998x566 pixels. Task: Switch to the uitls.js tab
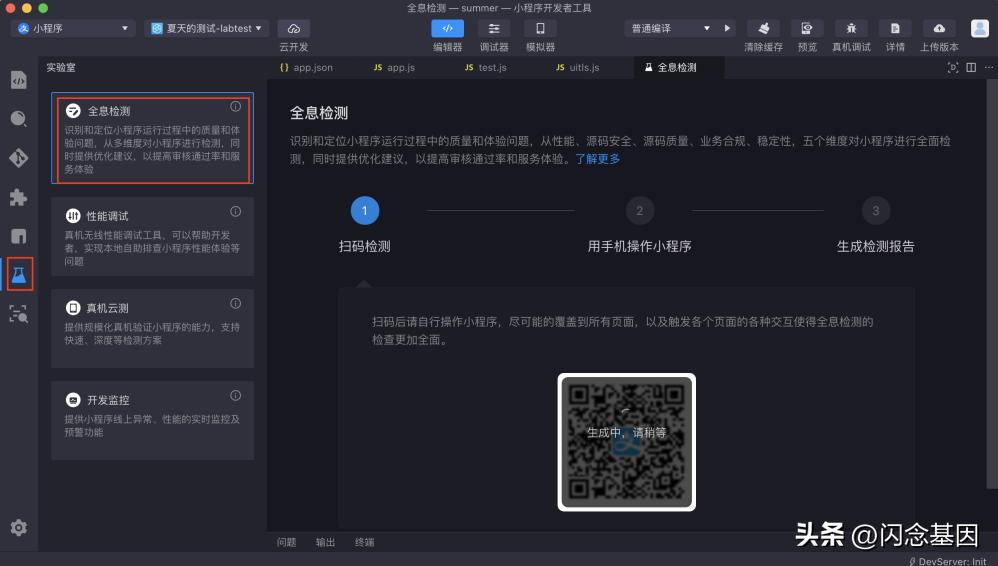pos(578,67)
